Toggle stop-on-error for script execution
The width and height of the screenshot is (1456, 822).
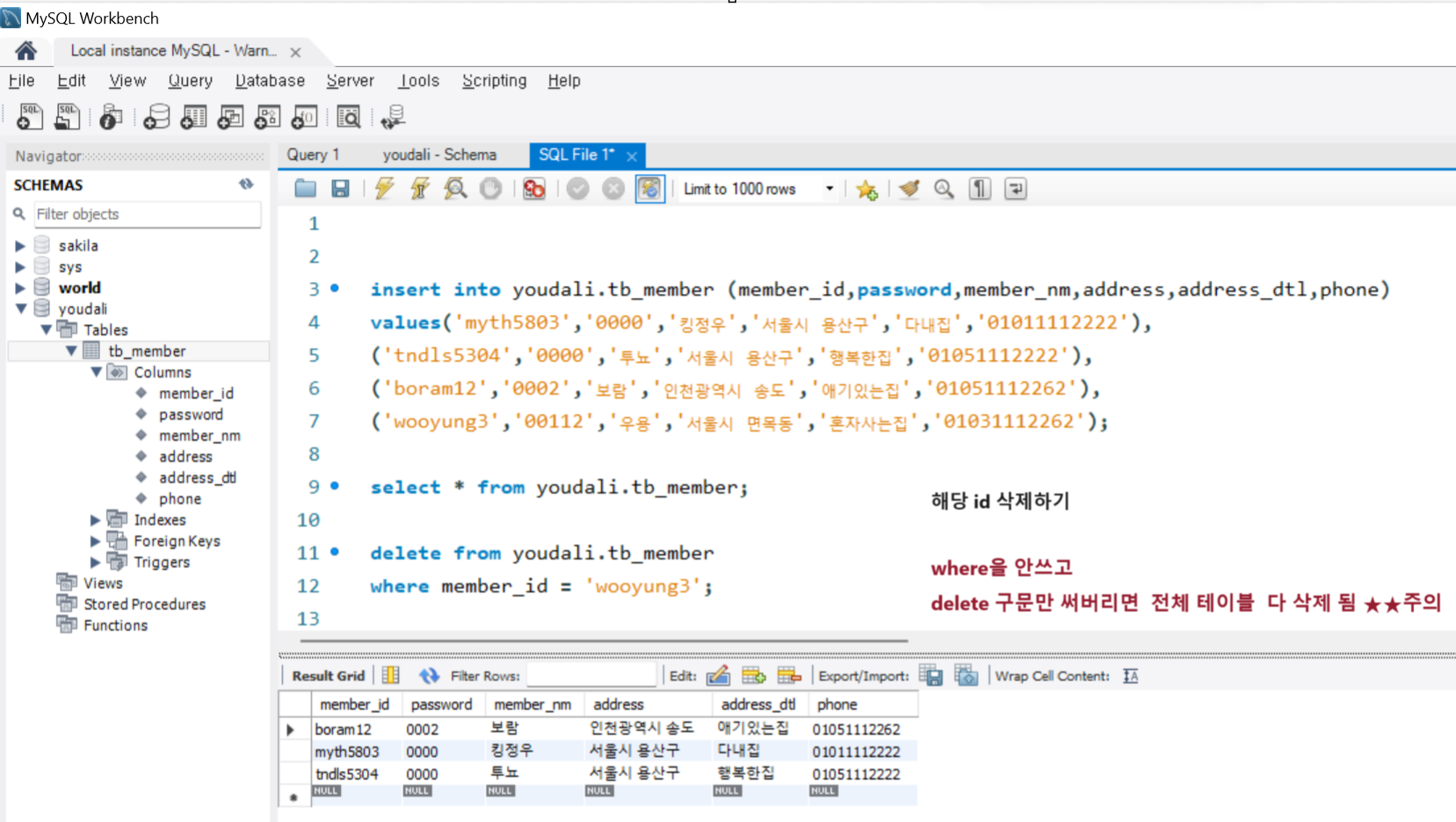(x=534, y=188)
